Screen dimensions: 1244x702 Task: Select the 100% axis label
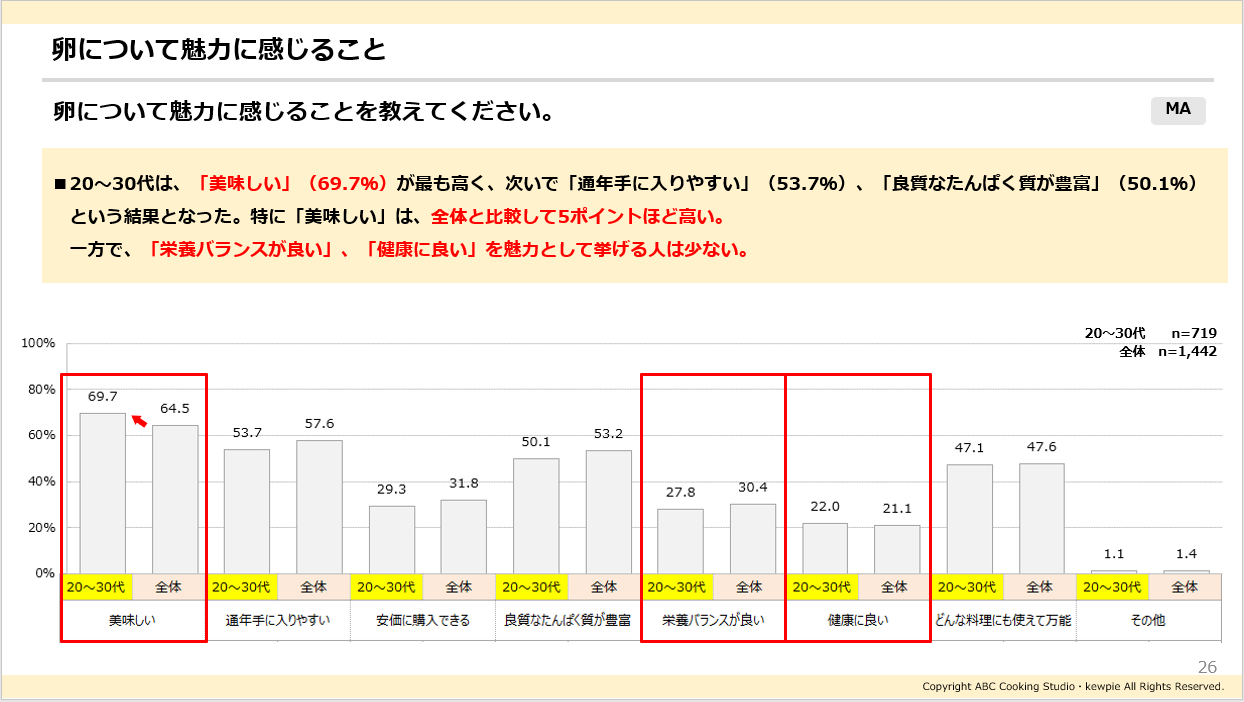(38, 343)
